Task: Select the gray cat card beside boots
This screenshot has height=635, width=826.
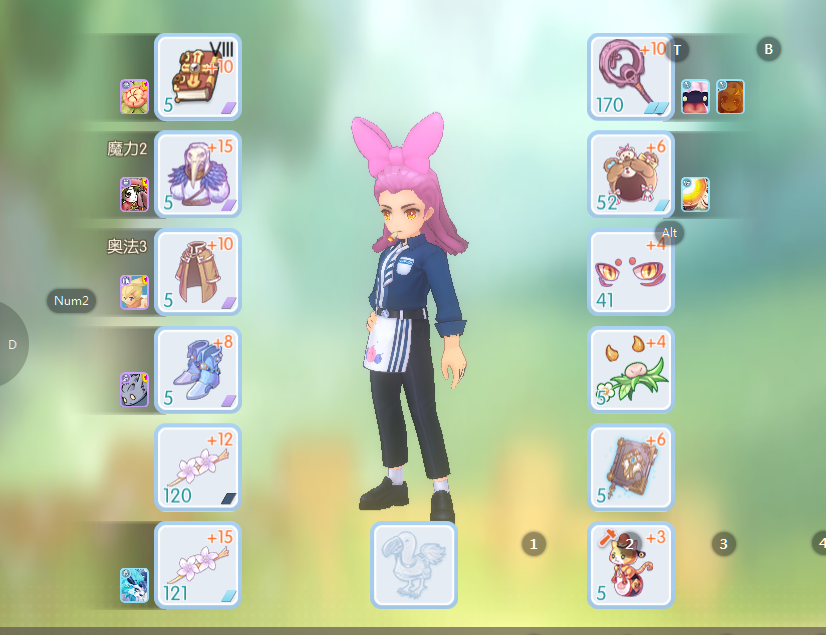Action: [134, 389]
